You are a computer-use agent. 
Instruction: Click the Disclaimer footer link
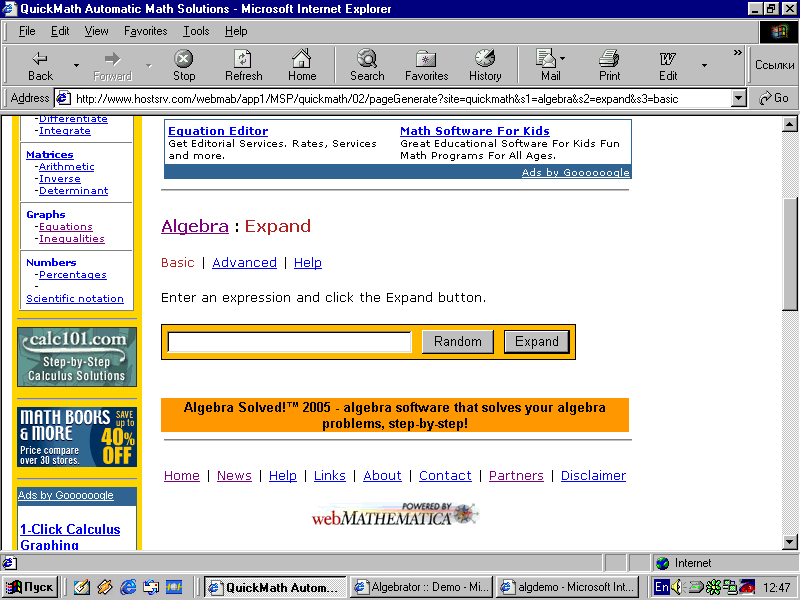coord(593,476)
